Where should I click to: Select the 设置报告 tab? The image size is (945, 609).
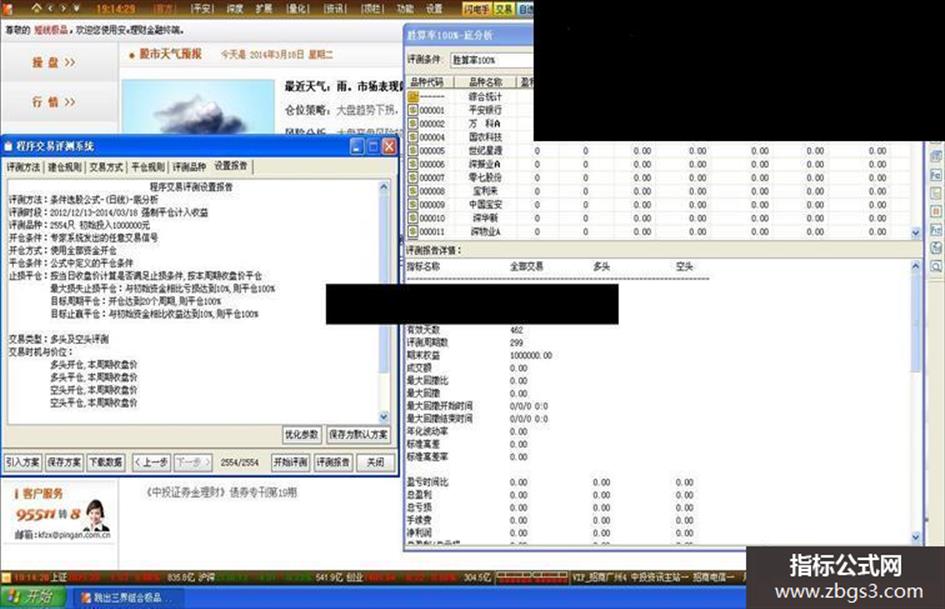click(x=231, y=166)
